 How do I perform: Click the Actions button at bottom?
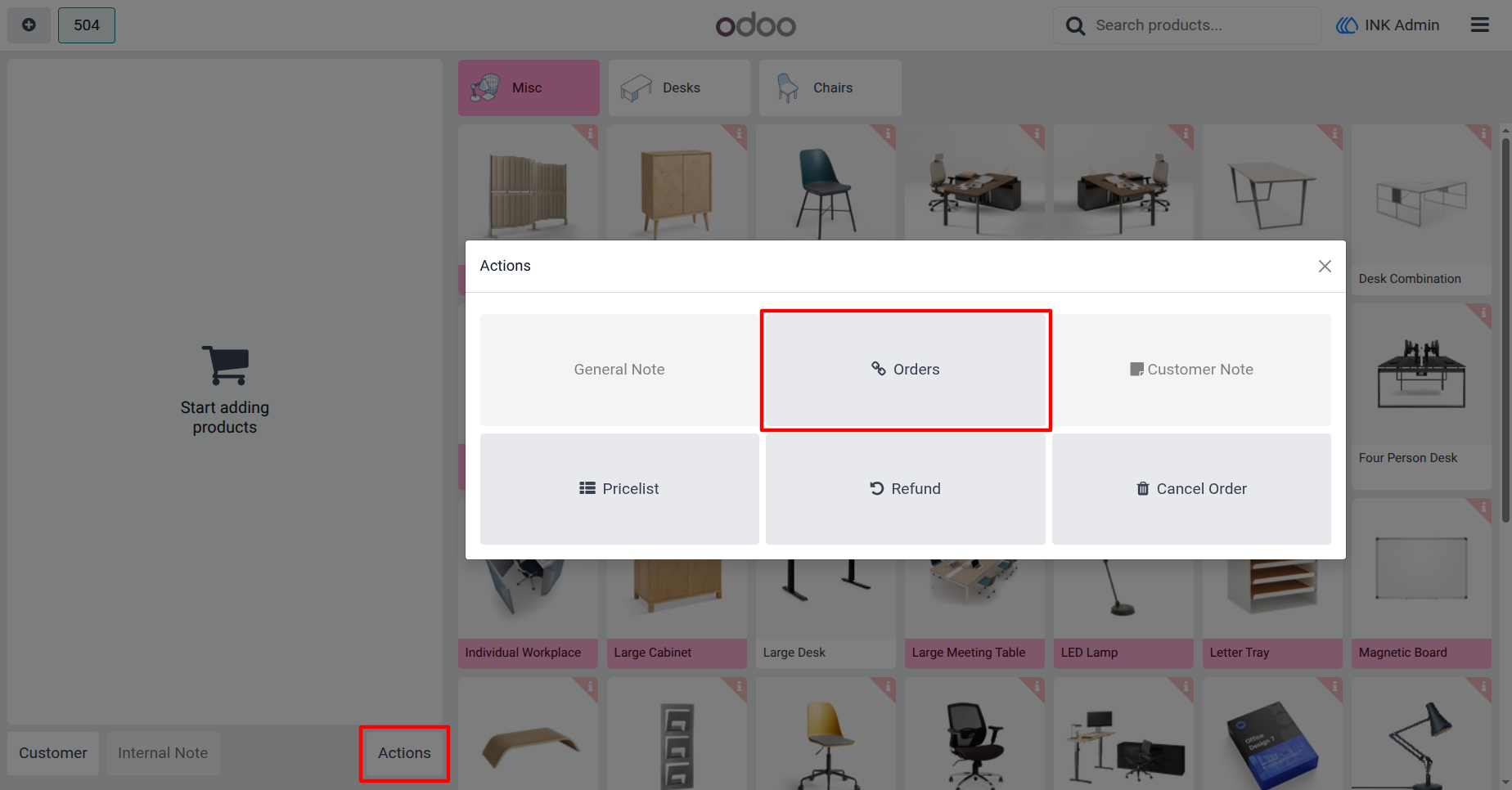pos(404,753)
